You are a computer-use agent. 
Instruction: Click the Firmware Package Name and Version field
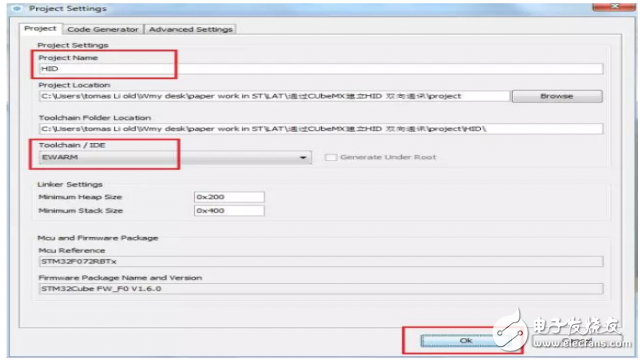321,289
